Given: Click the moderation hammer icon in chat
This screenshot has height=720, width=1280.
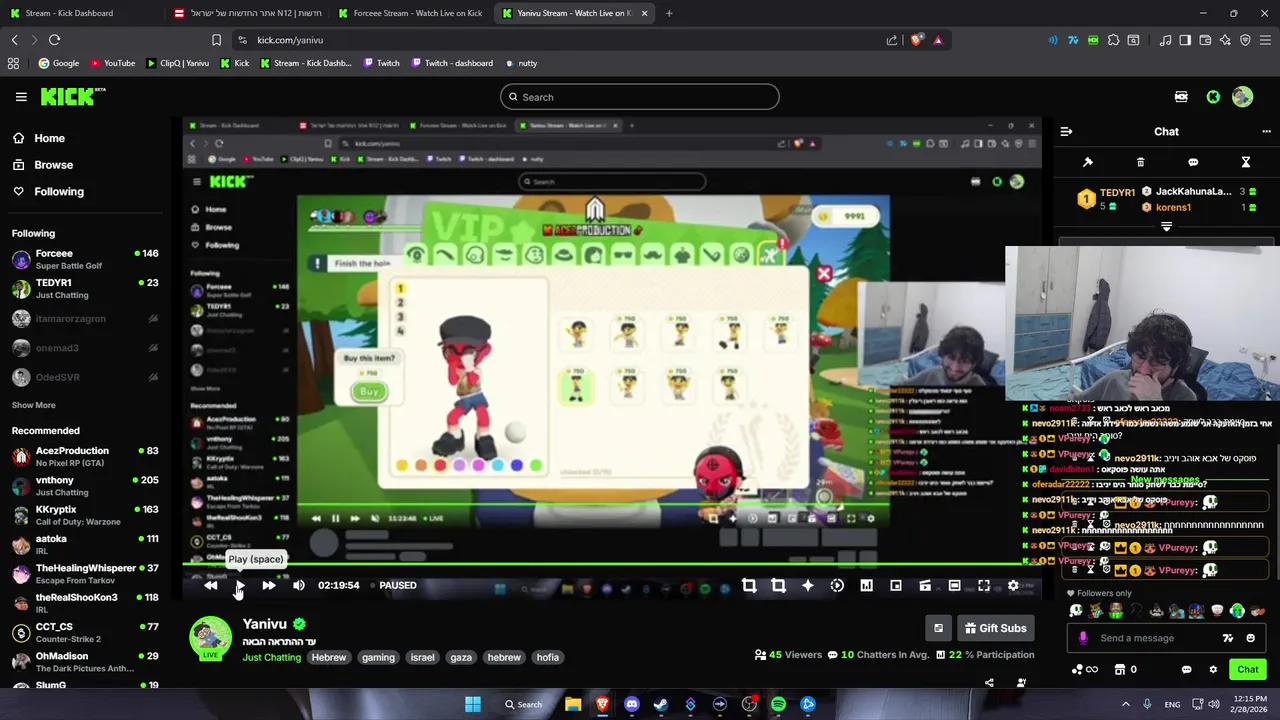Looking at the screenshot, I should 1088,162.
